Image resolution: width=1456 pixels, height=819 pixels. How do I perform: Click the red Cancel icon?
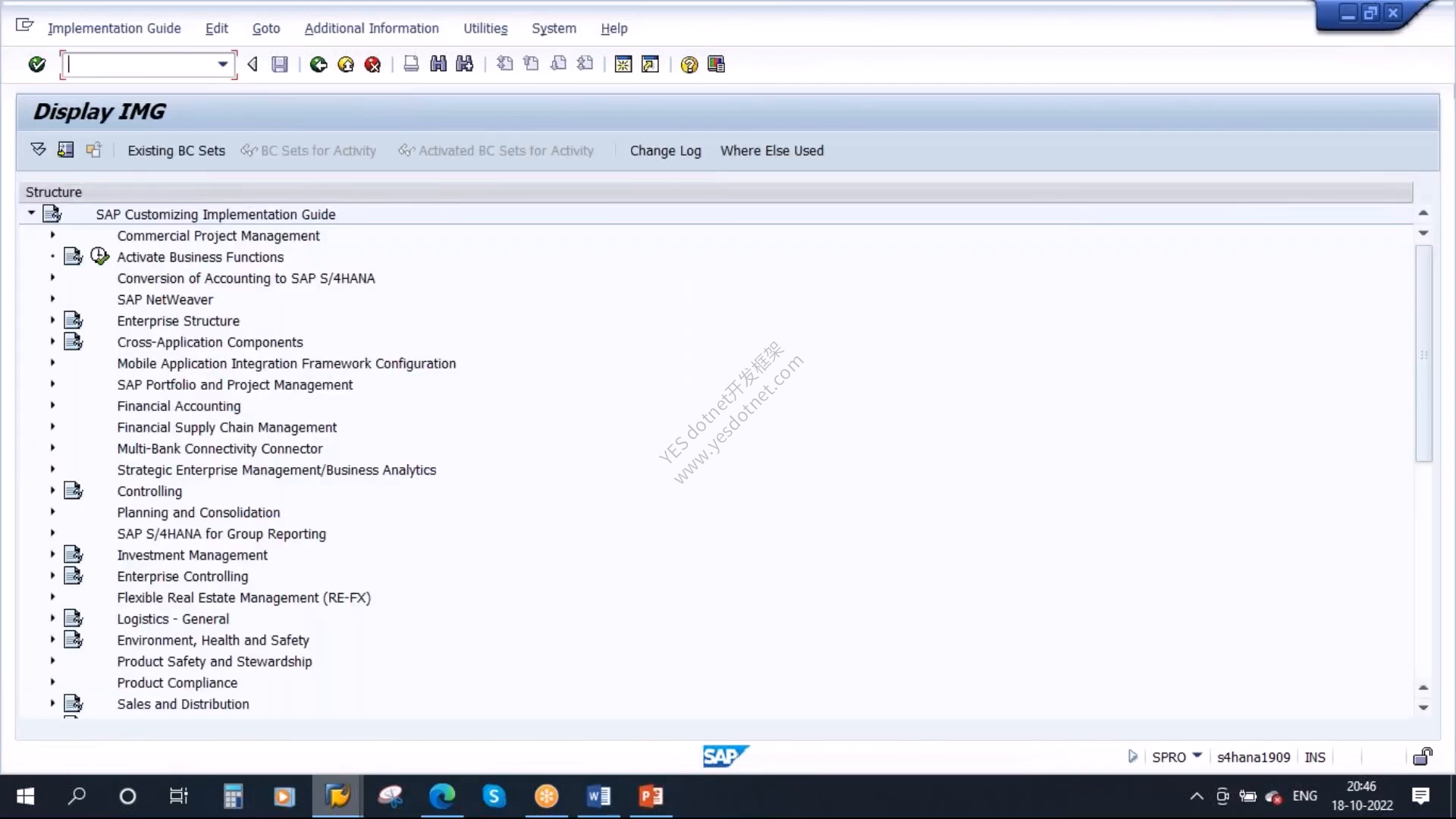tap(372, 64)
